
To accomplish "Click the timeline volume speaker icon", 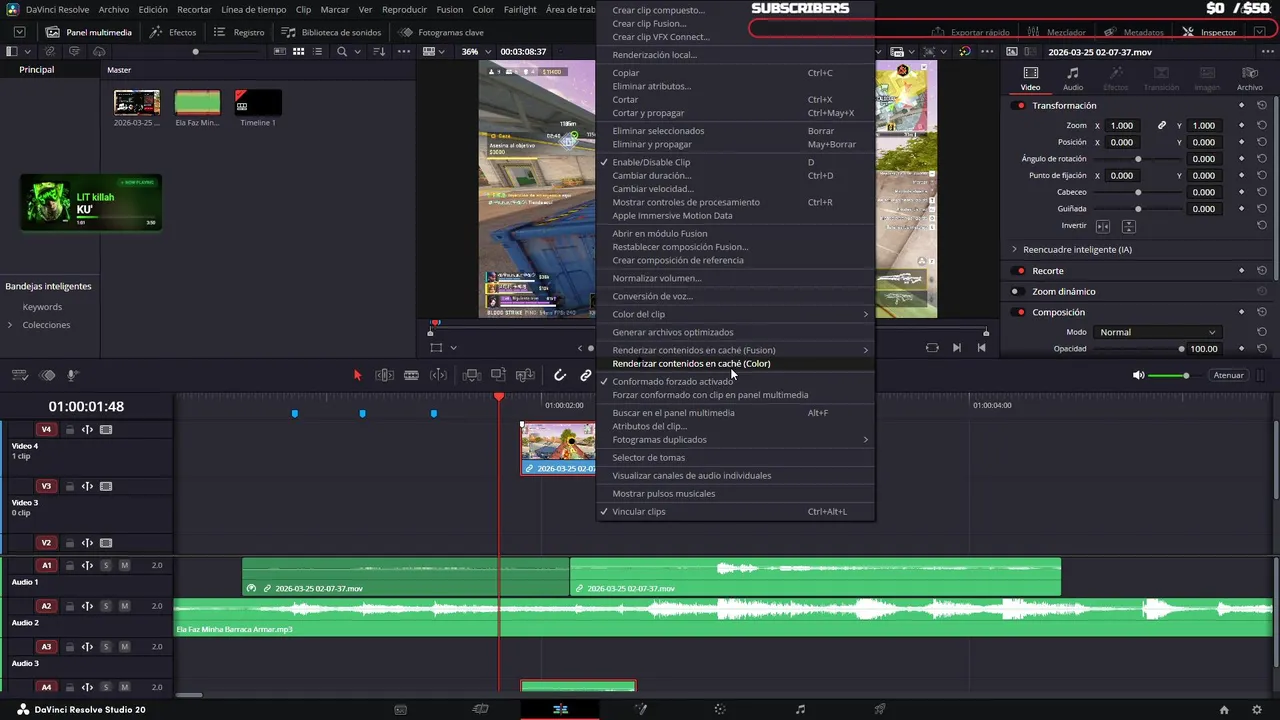I will pos(1138,375).
